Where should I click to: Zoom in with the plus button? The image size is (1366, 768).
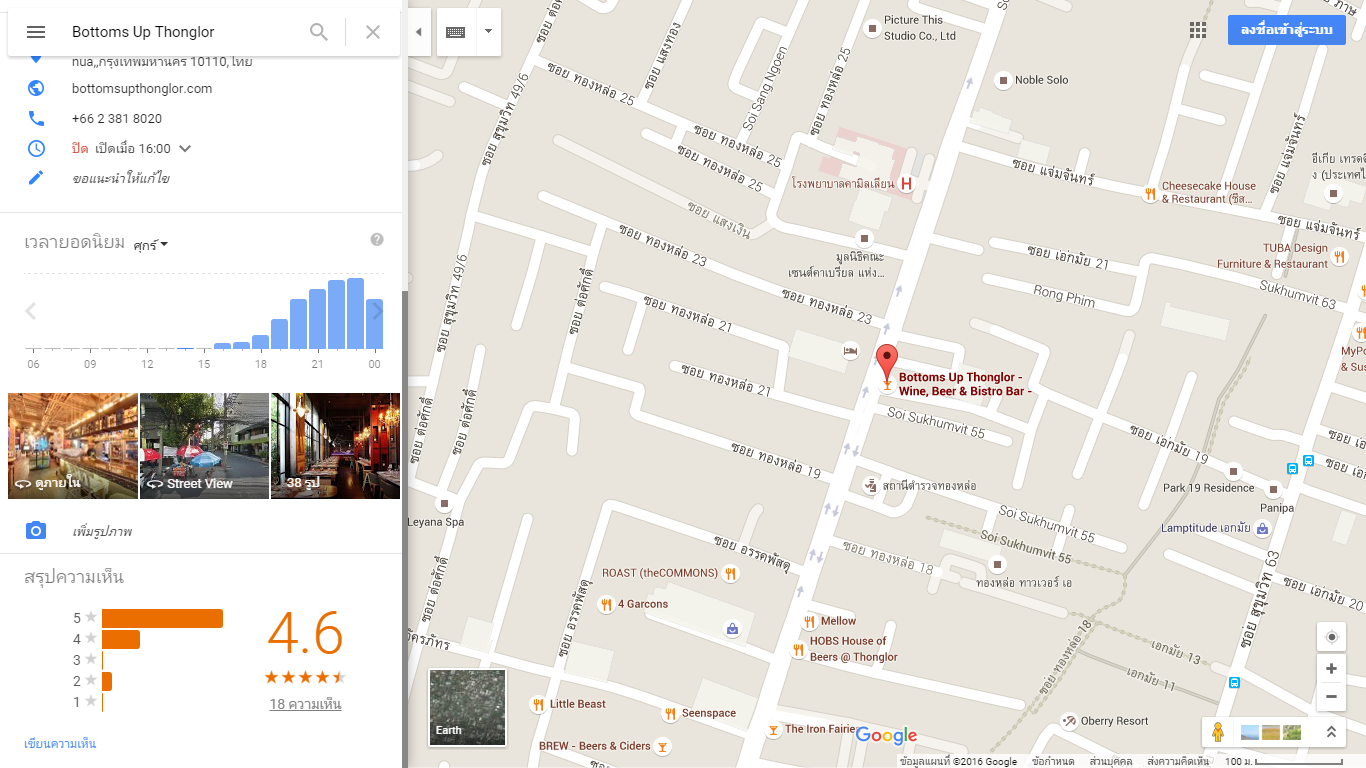click(x=1331, y=669)
